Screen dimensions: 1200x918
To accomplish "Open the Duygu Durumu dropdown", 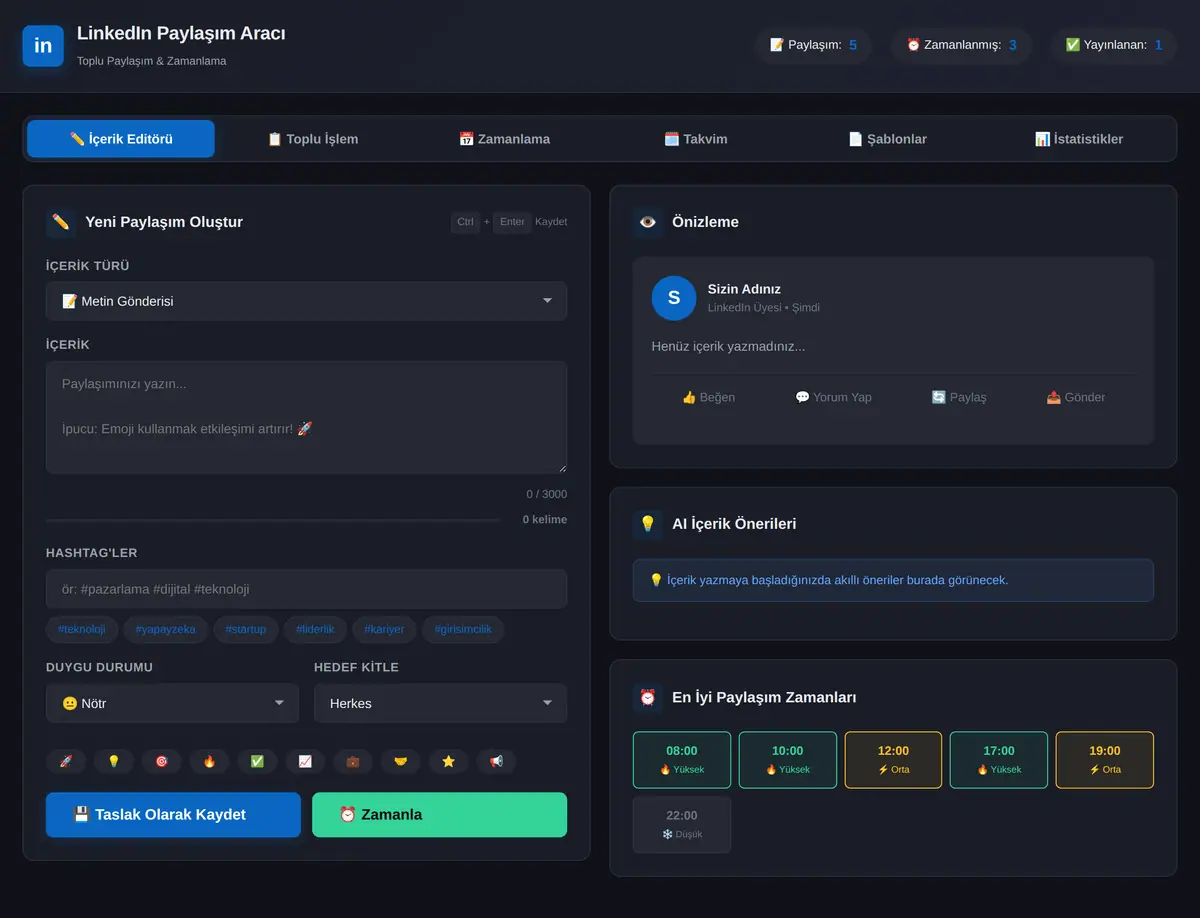I will click(172, 703).
